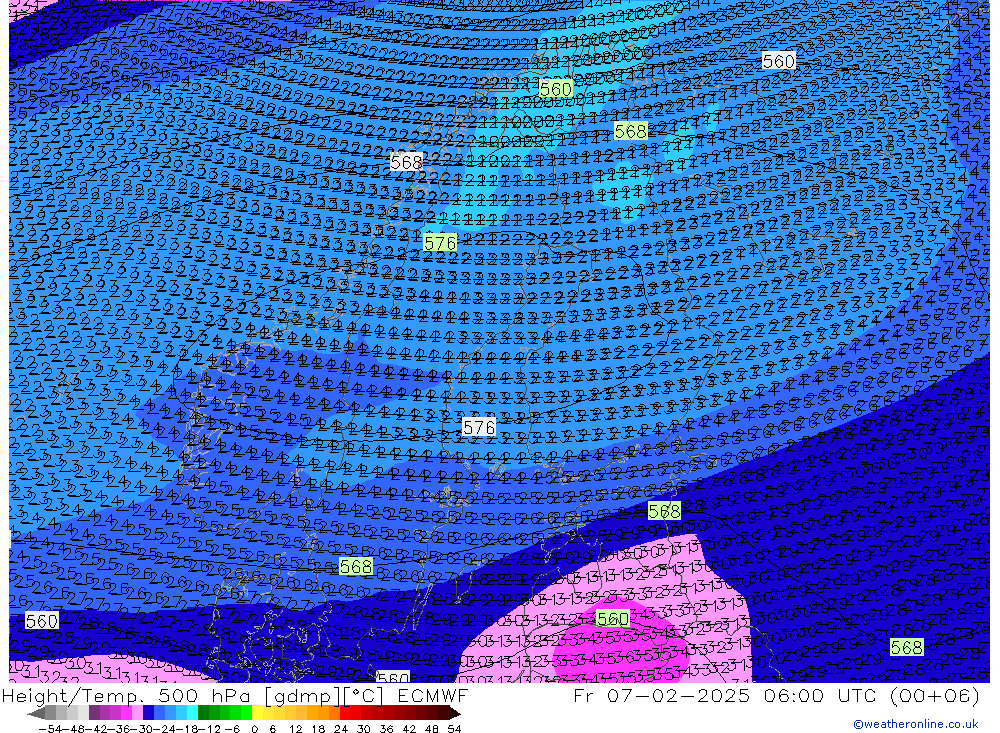Click the '(00+06)' forecast hour text
1000x733 pixels.
pyautogui.click(x=934, y=695)
